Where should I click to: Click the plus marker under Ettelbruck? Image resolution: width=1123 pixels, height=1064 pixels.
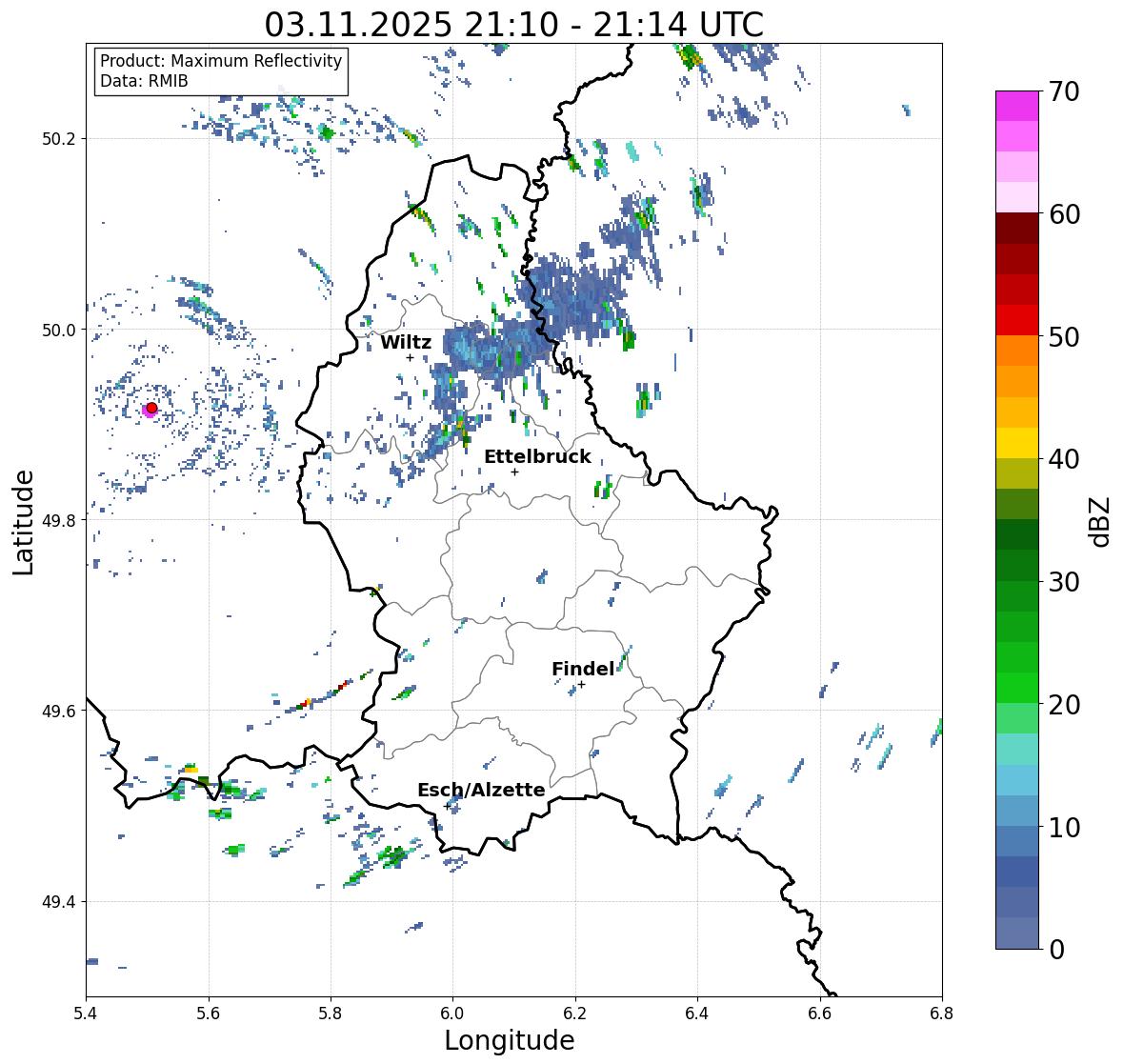(x=515, y=472)
